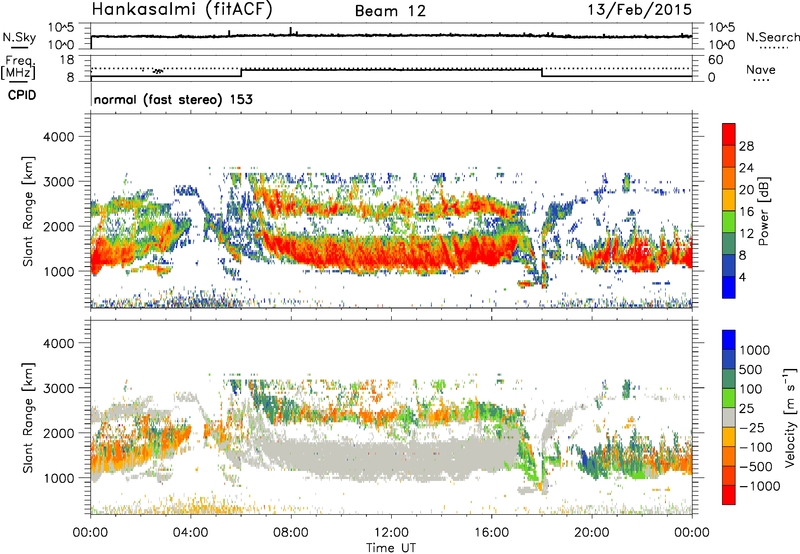Click the '4000' tick in the power panel

(x=58, y=137)
